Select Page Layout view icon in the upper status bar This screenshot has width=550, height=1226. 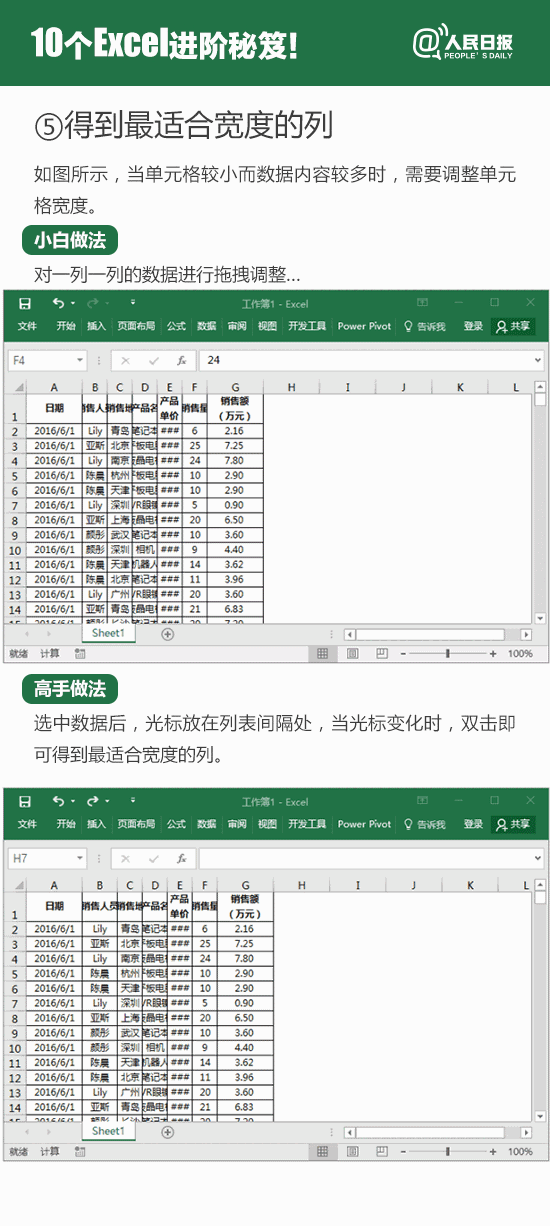(352, 653)
